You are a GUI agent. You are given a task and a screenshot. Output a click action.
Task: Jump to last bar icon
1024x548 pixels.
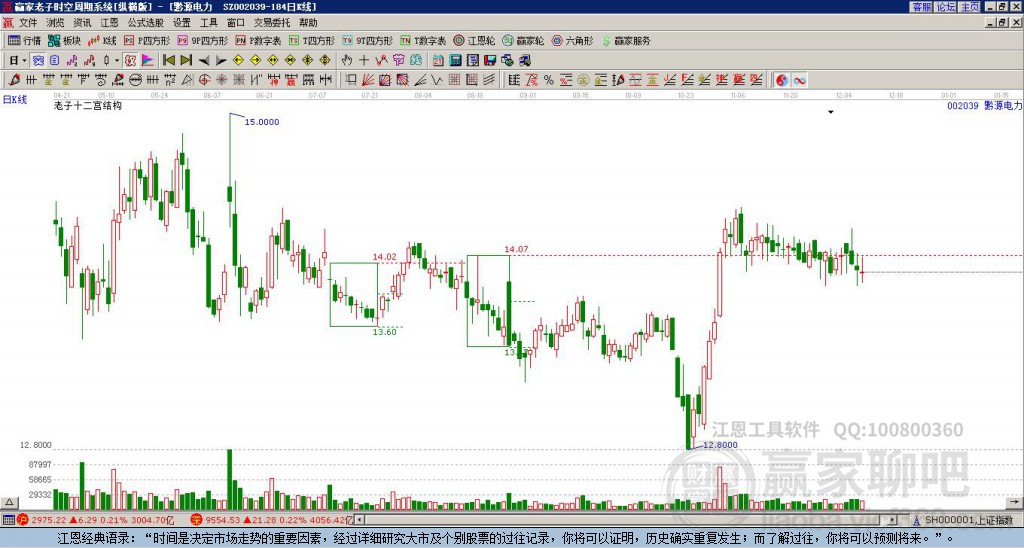click(186, 60)
